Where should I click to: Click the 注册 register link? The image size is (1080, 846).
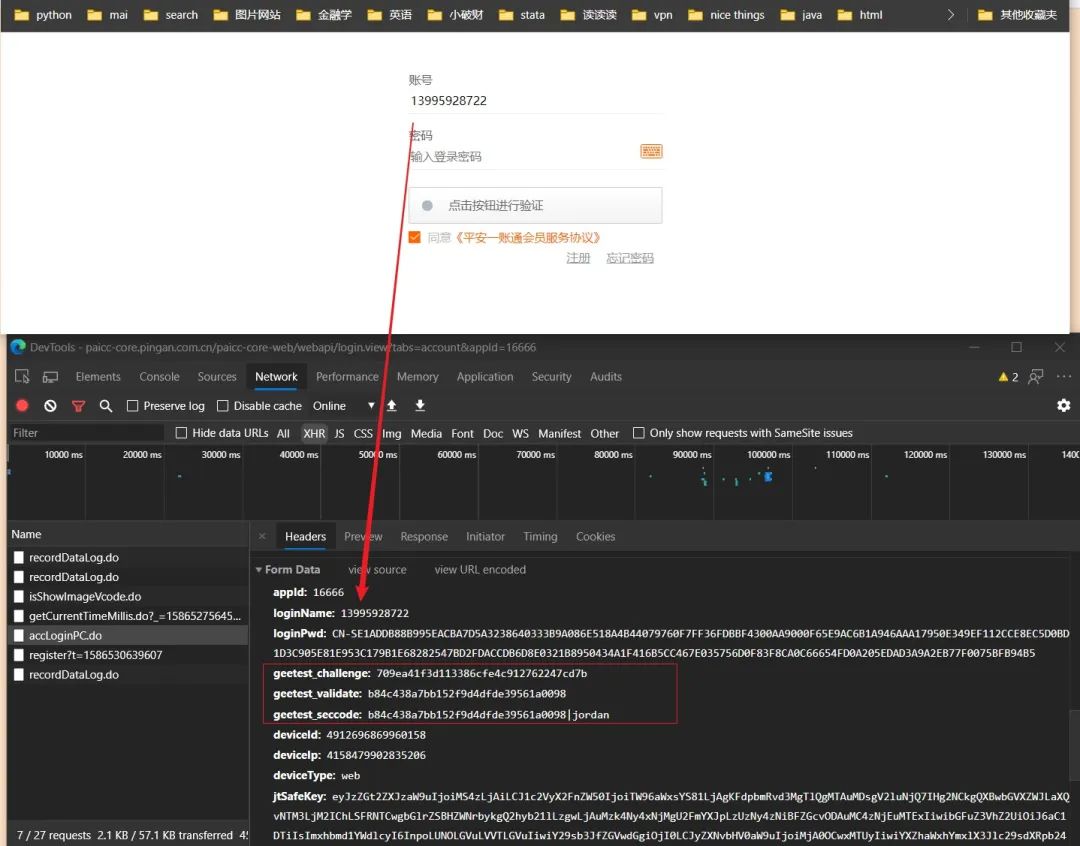(x=578, y=258)
